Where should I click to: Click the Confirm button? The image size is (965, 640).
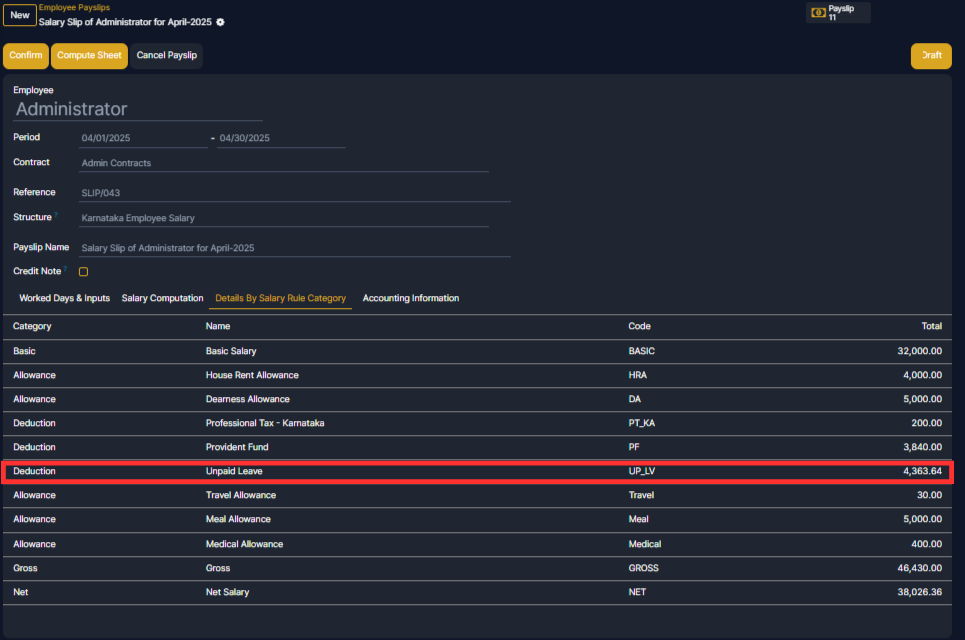tap(26, 55)
